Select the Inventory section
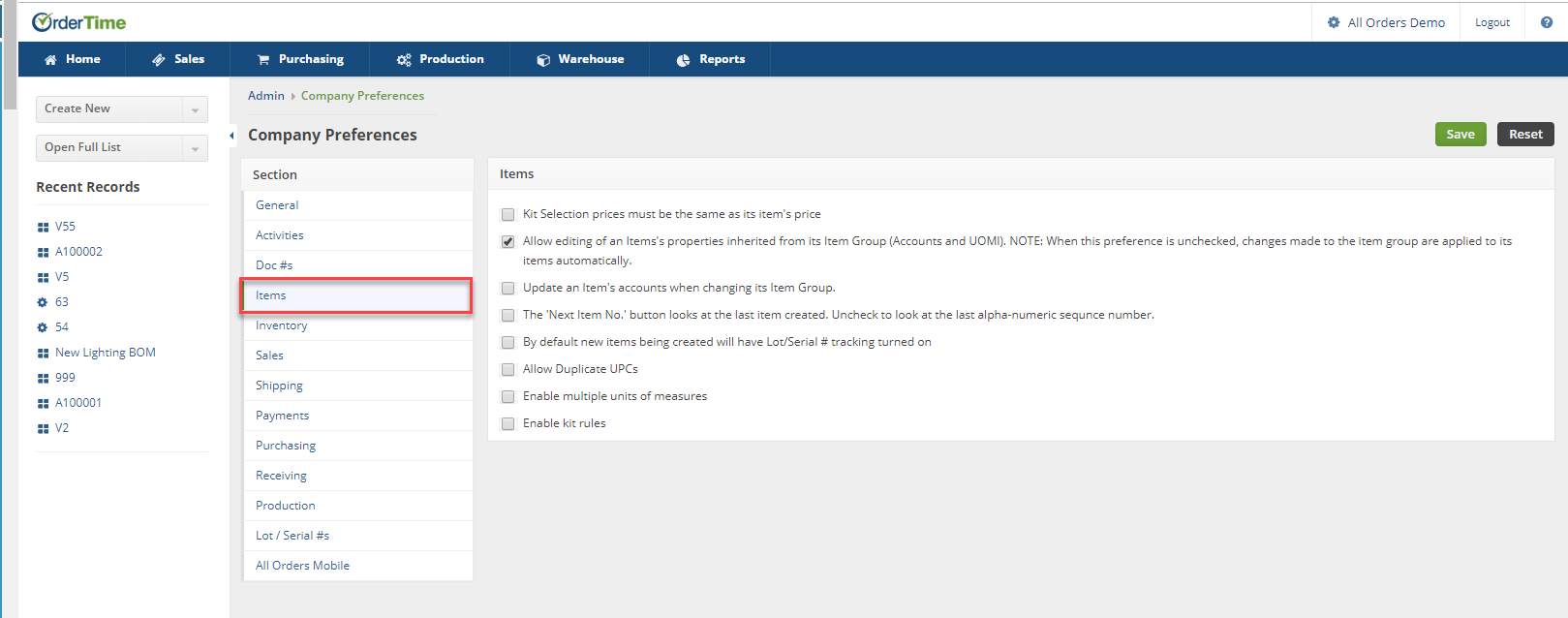 click(357, 325)
